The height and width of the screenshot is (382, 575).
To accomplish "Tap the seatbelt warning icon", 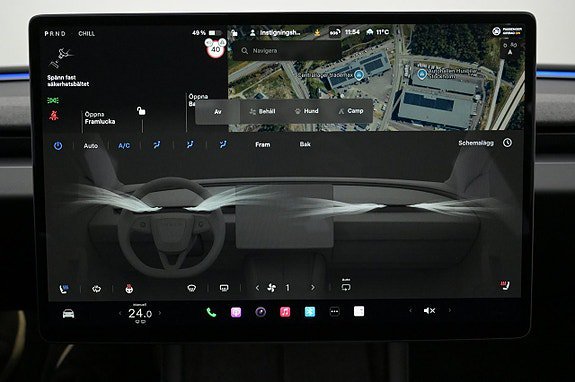I will 54,116.
